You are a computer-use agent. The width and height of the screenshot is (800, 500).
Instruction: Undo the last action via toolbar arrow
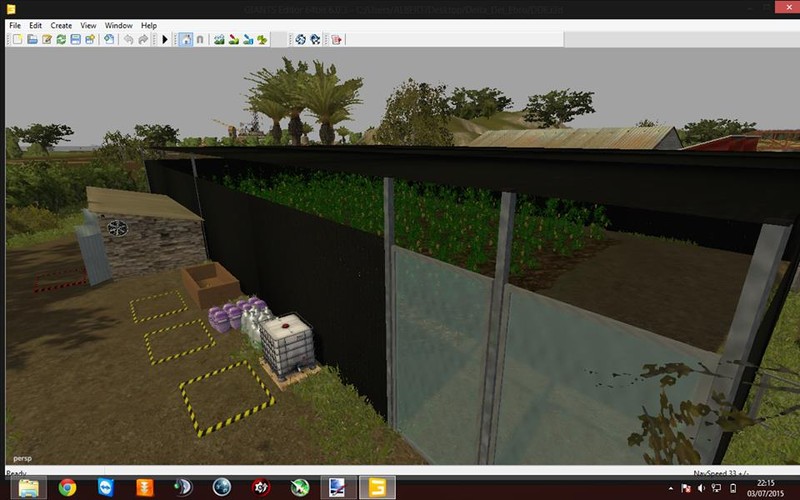[128, 40]
